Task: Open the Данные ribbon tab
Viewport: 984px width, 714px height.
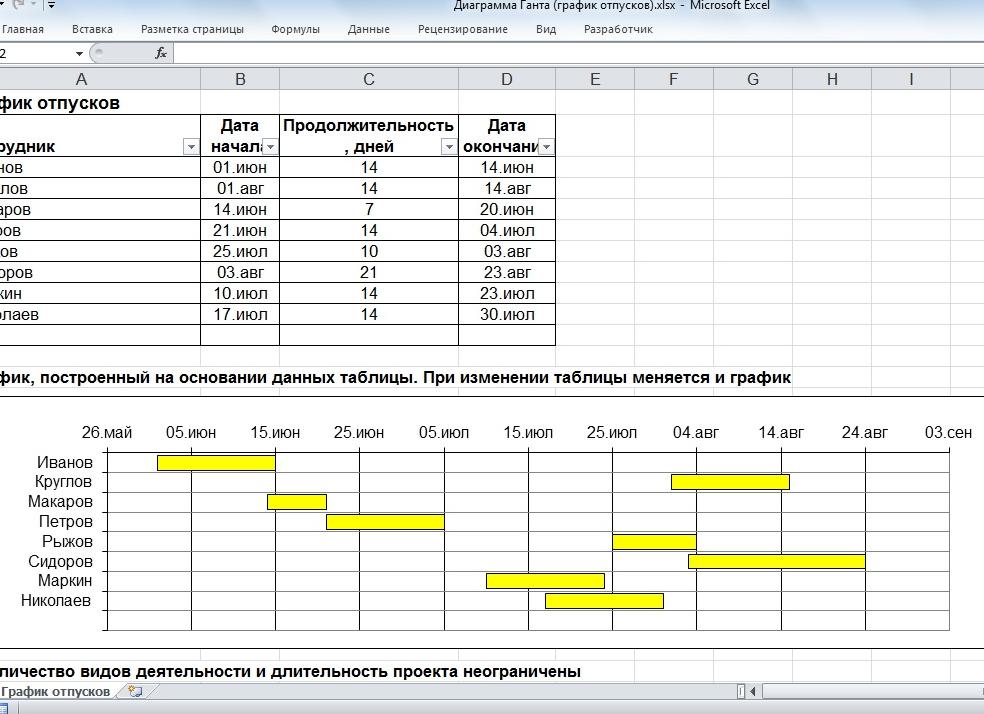Action: pyautogui.click(x=368, y=29)
